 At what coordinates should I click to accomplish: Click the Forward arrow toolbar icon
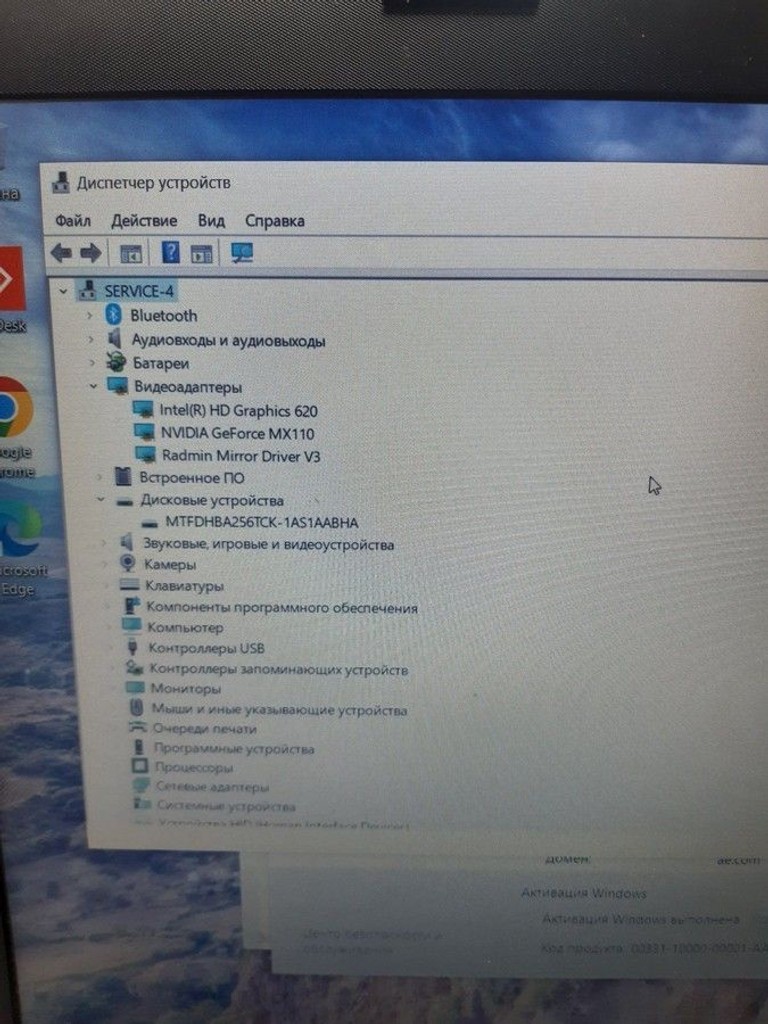click(91, 252)
